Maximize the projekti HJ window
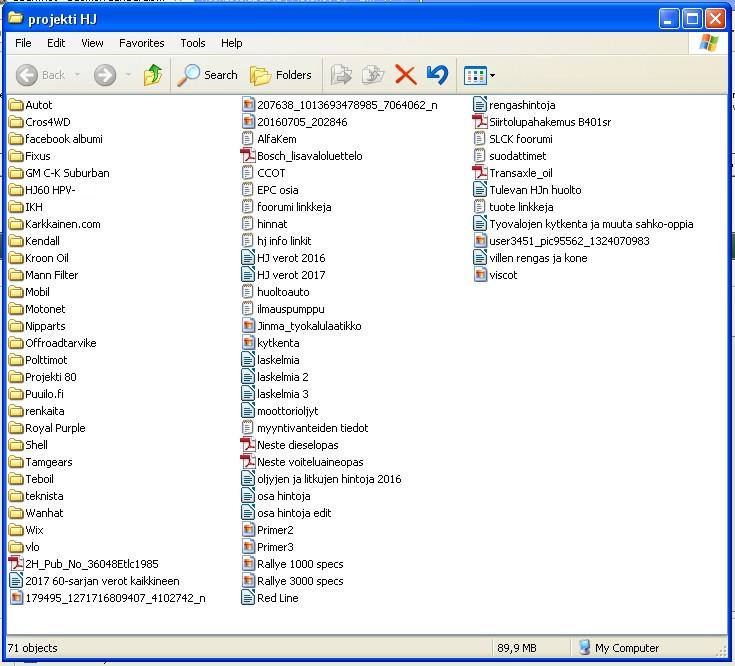735x666 pixels. pyautogui.click(x=692, y=19)
